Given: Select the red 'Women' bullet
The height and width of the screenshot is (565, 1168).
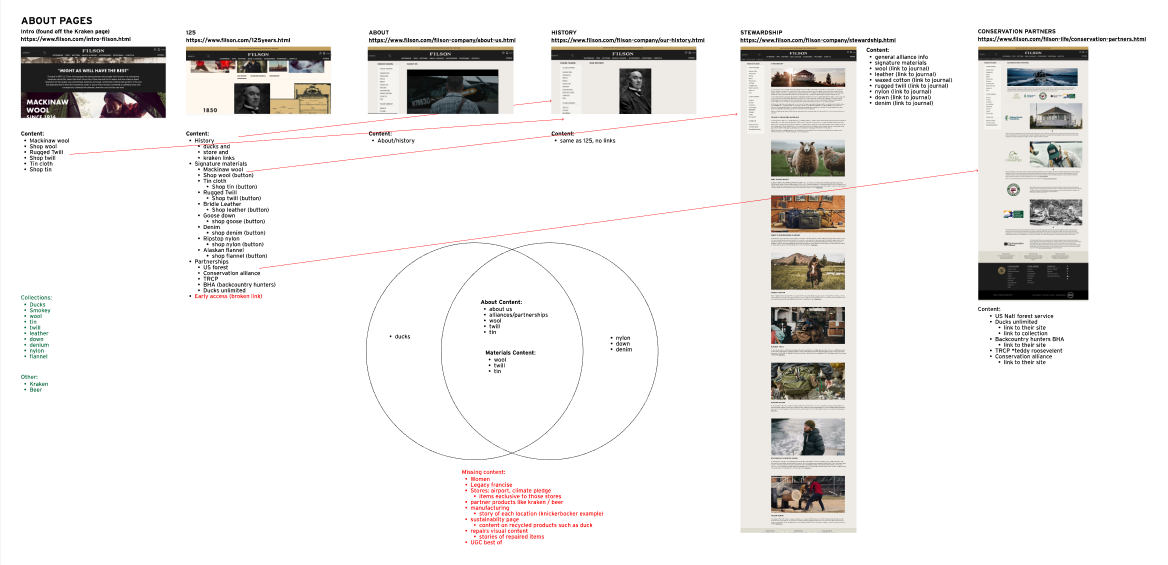Looking at the screenshot, I should pos(480,479).
